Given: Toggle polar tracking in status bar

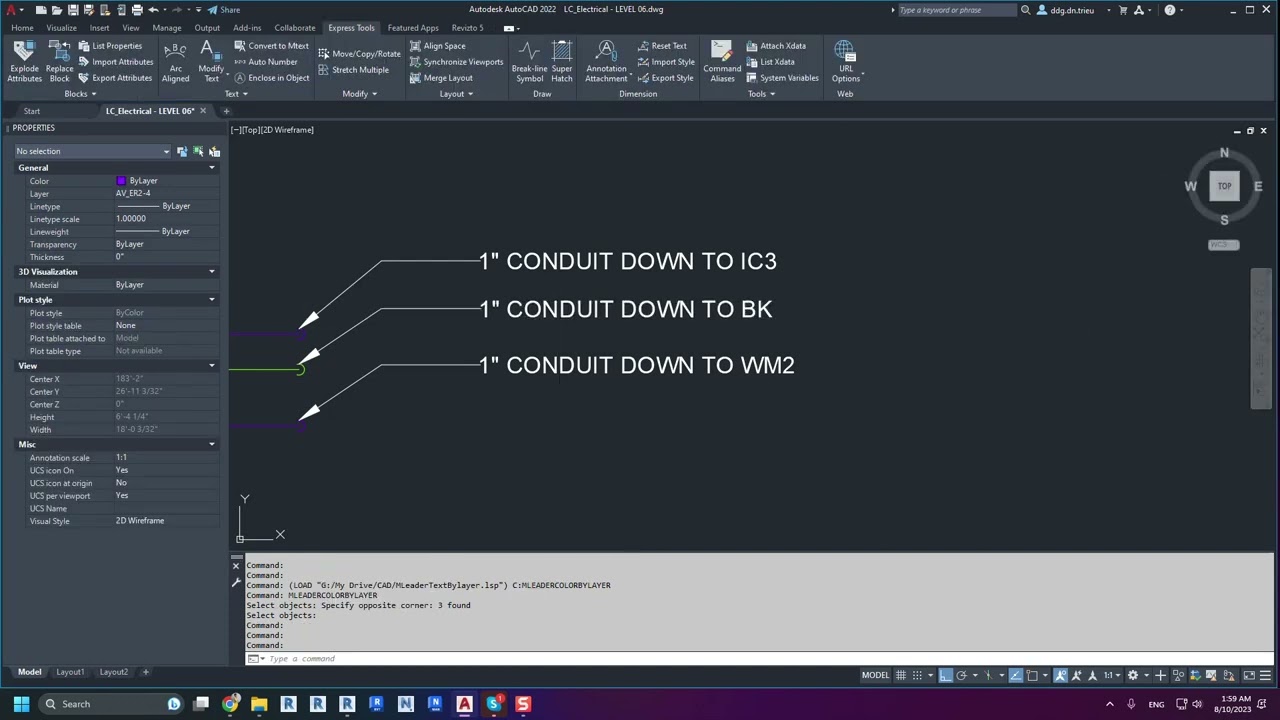Looking at the screenshot, I should (964, 675).
